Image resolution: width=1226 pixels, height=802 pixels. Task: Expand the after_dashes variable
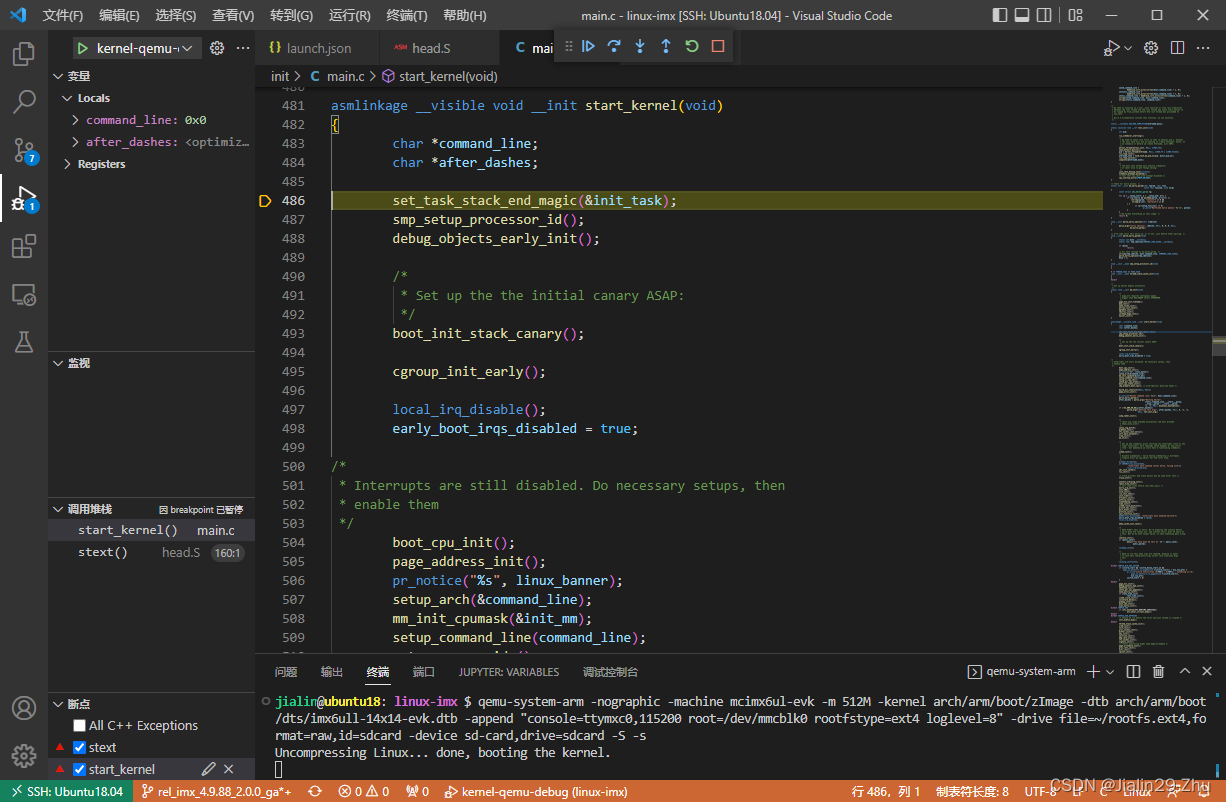[76, 142]
